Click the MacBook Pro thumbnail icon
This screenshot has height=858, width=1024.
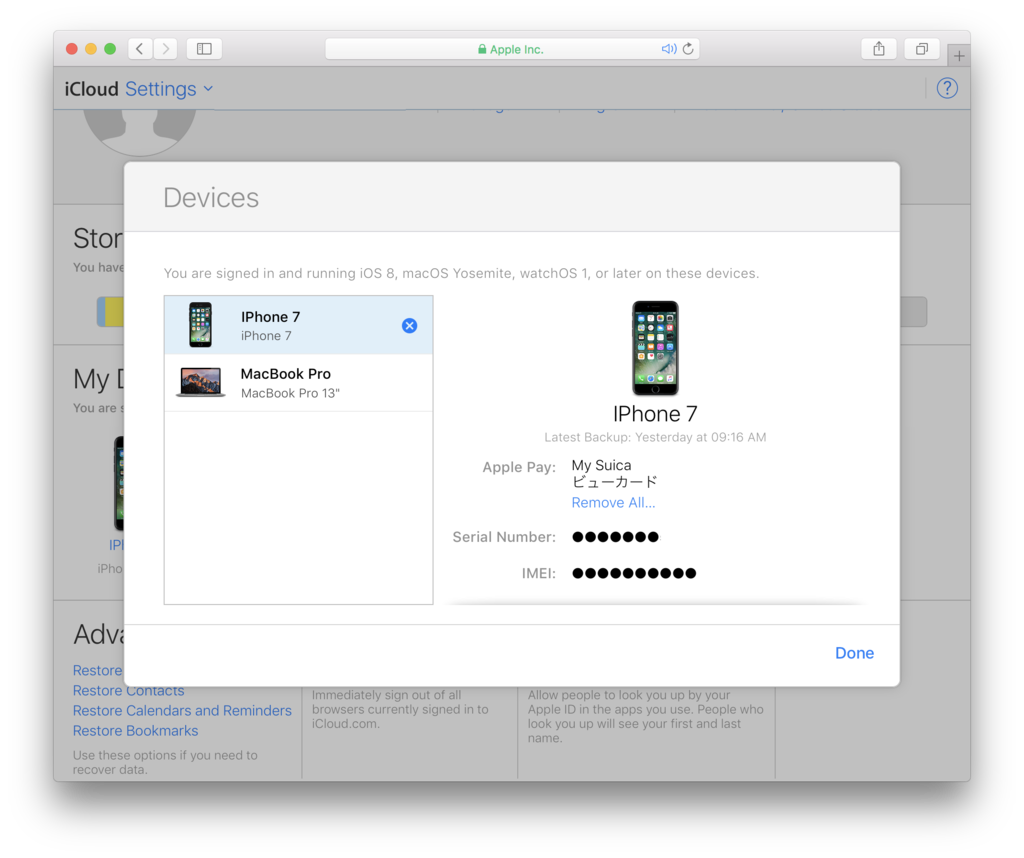[x=200, y=383]
